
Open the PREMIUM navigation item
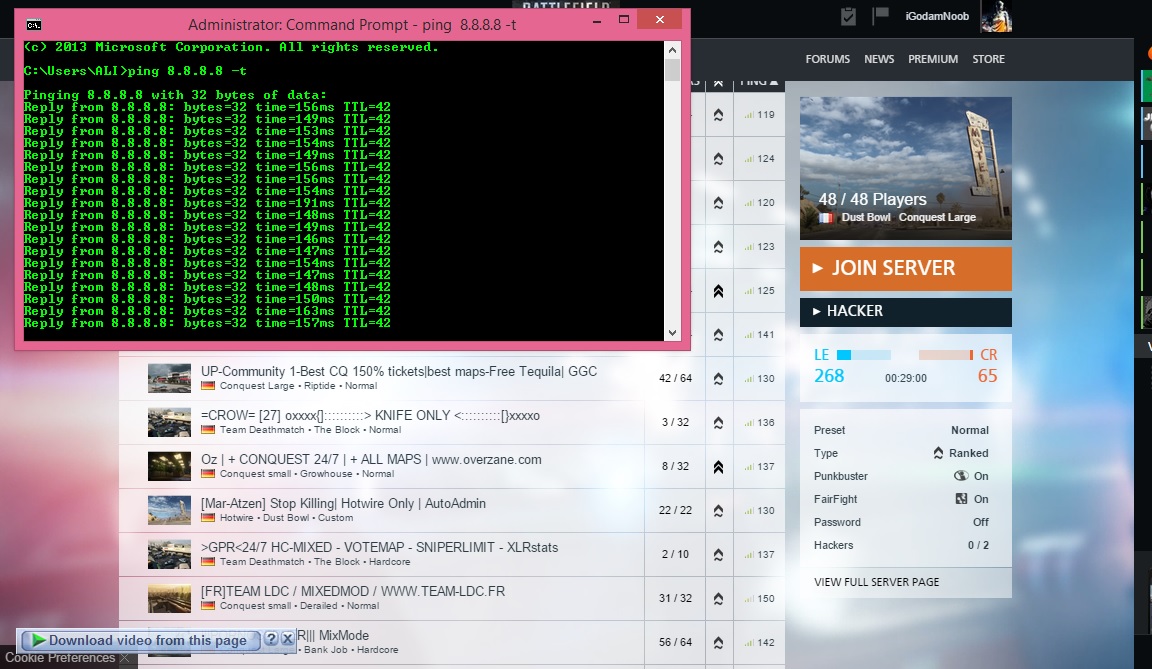point(932,59)
